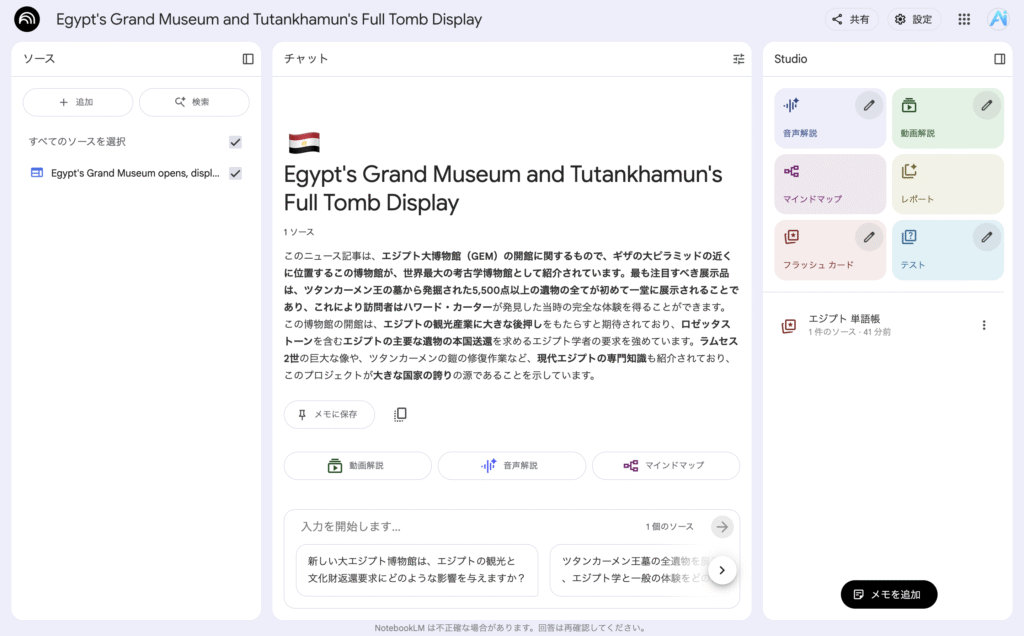
Task: Click the NotebookLM logo icon
Action: click(x=27, y=19)
